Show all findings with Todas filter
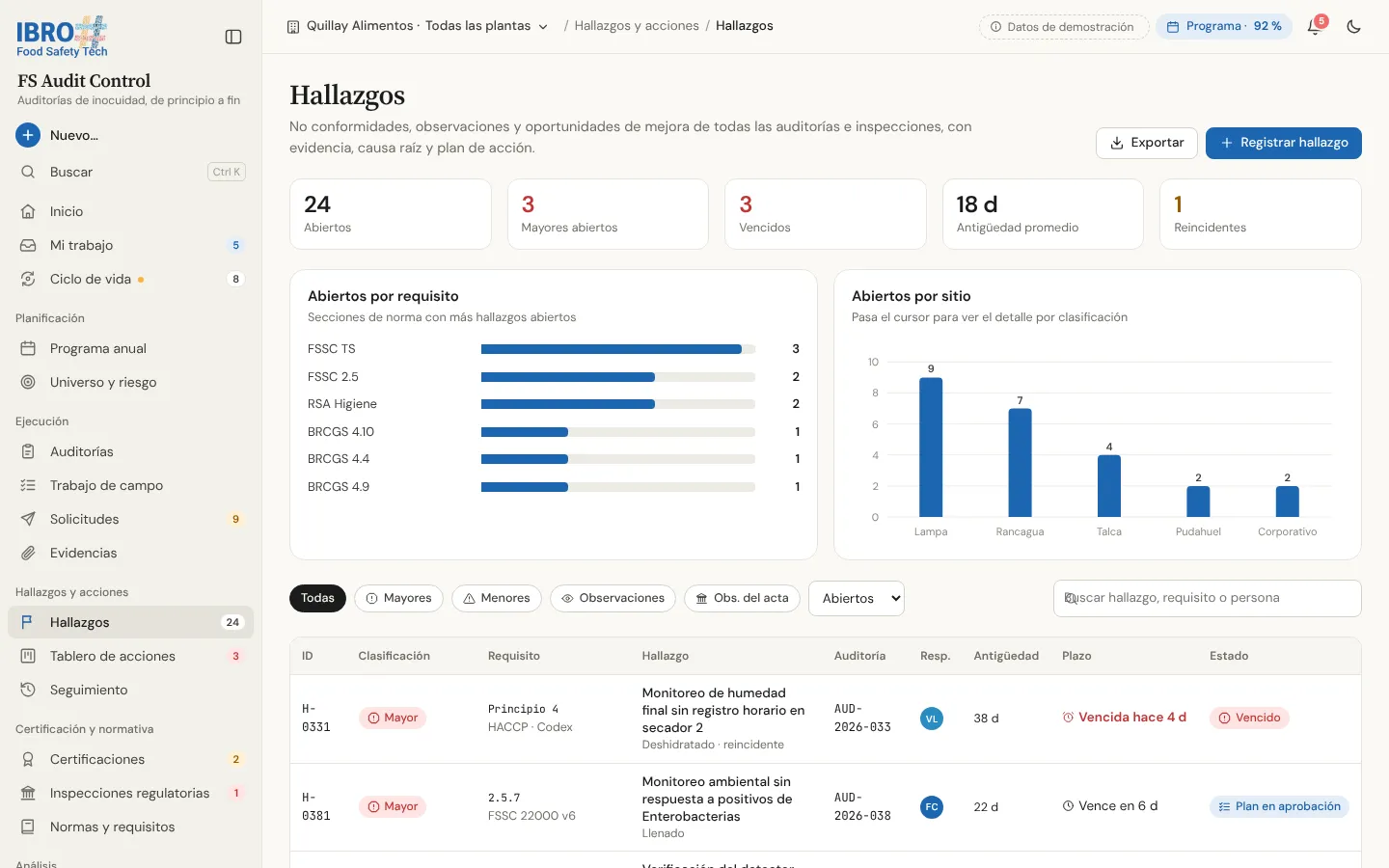This screenshot has width=1389, height=868. click(317, 598)
